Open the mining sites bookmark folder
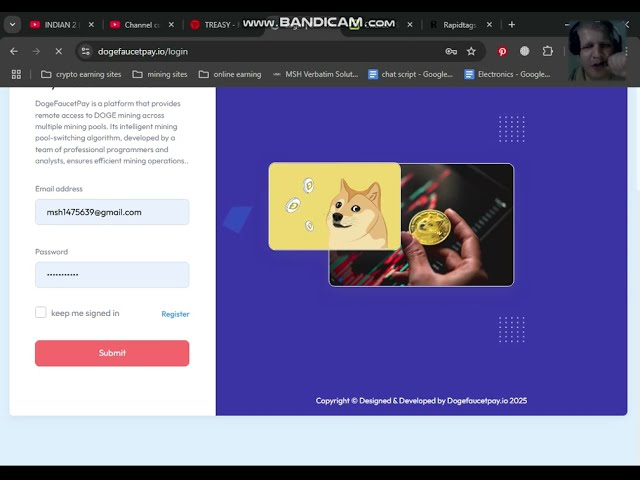640x480 pixels. [x=160, y=74]
